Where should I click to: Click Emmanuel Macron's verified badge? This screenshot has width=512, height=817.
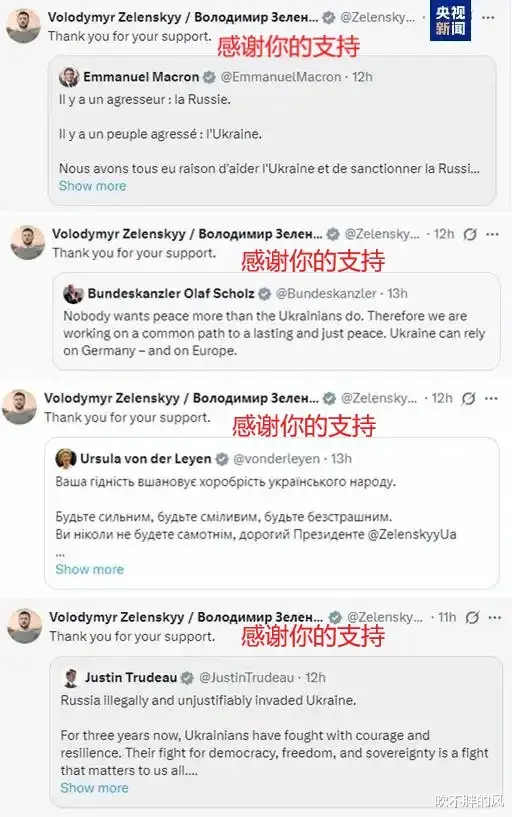[x=209, y=77]
